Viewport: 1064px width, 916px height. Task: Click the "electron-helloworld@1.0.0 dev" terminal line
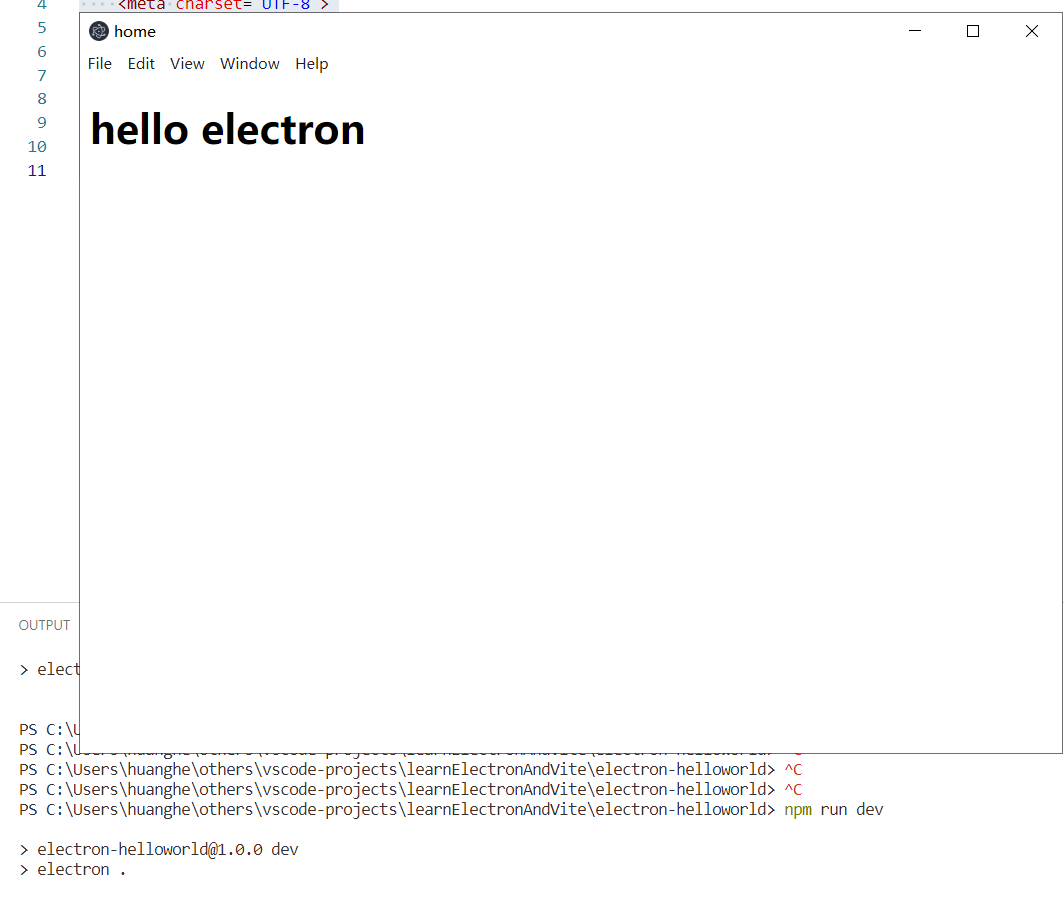(x=168, y=849)
